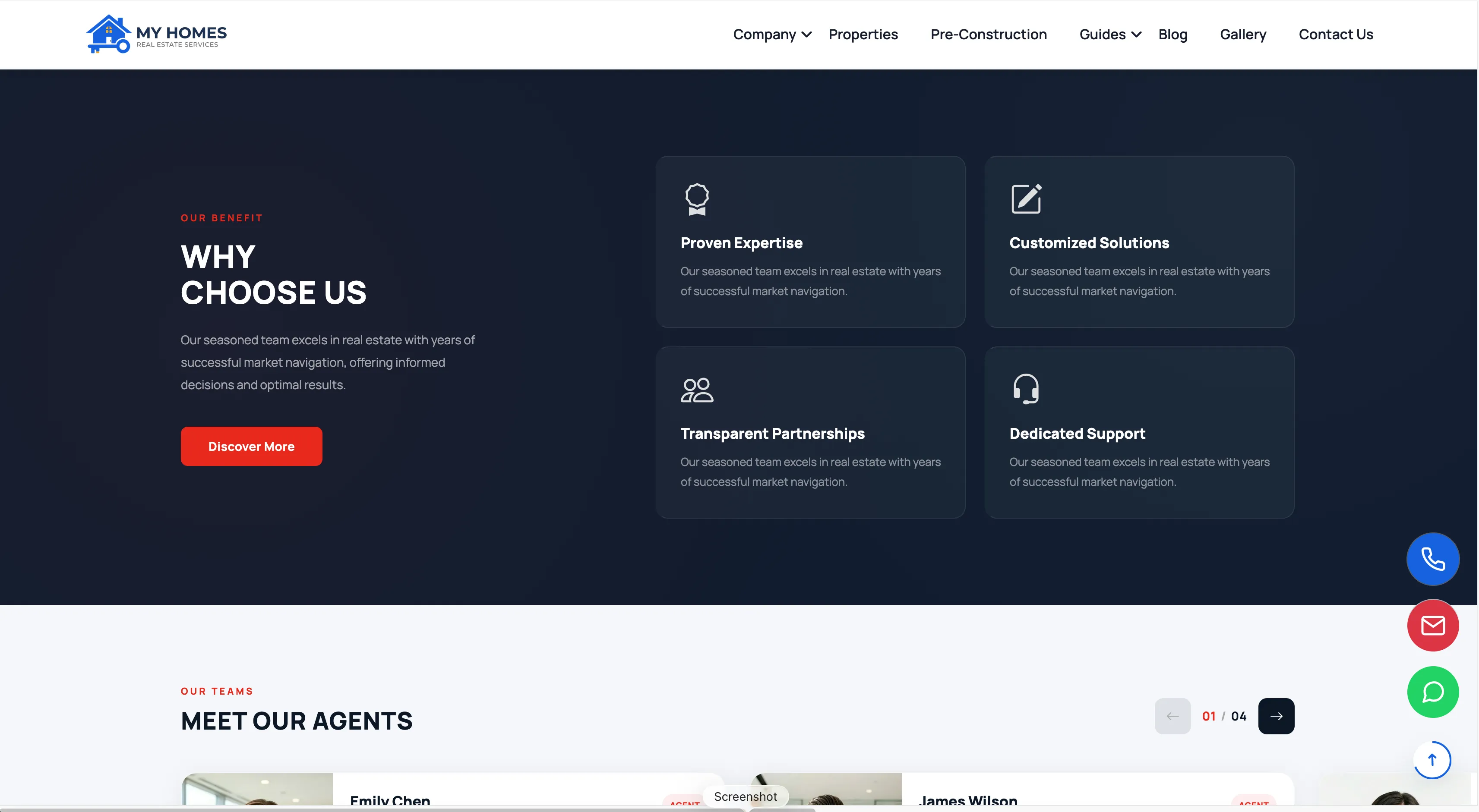This screenshot has width=1479, height=812.
Task: Go to next agents with right arrow
Action: (x=1276, y=716)
